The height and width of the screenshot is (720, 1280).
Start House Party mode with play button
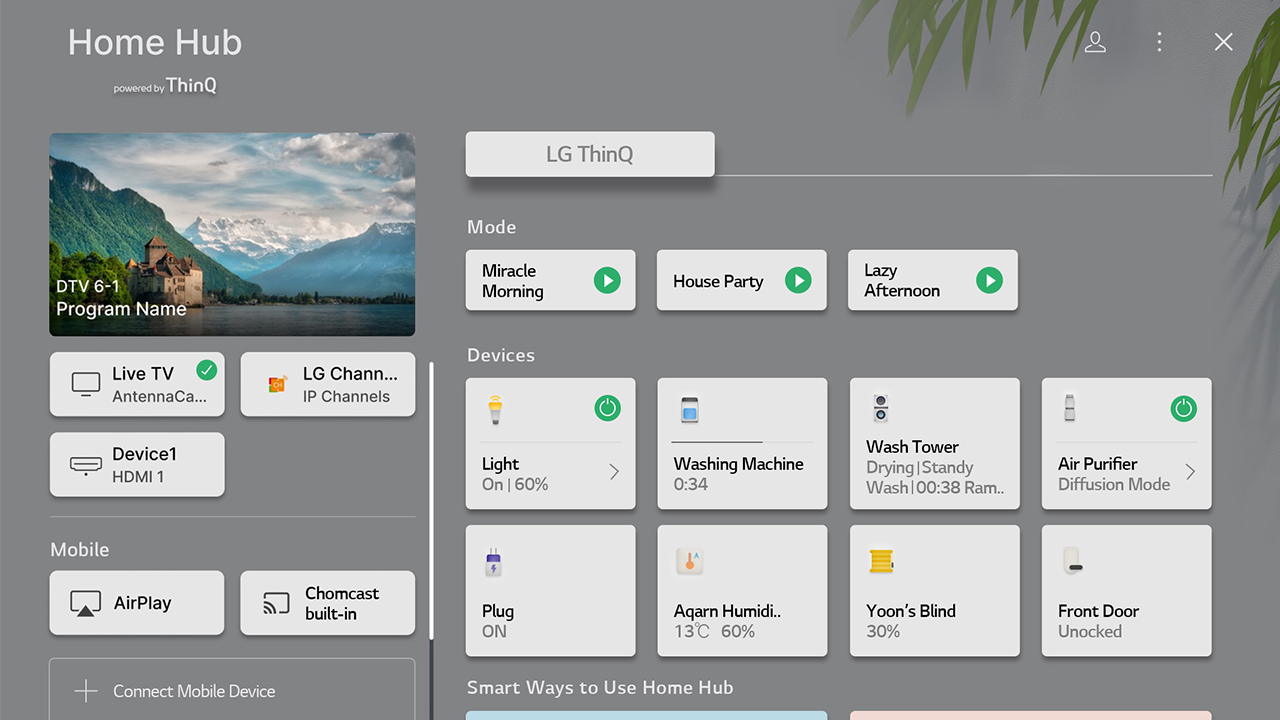pos(798,280)
